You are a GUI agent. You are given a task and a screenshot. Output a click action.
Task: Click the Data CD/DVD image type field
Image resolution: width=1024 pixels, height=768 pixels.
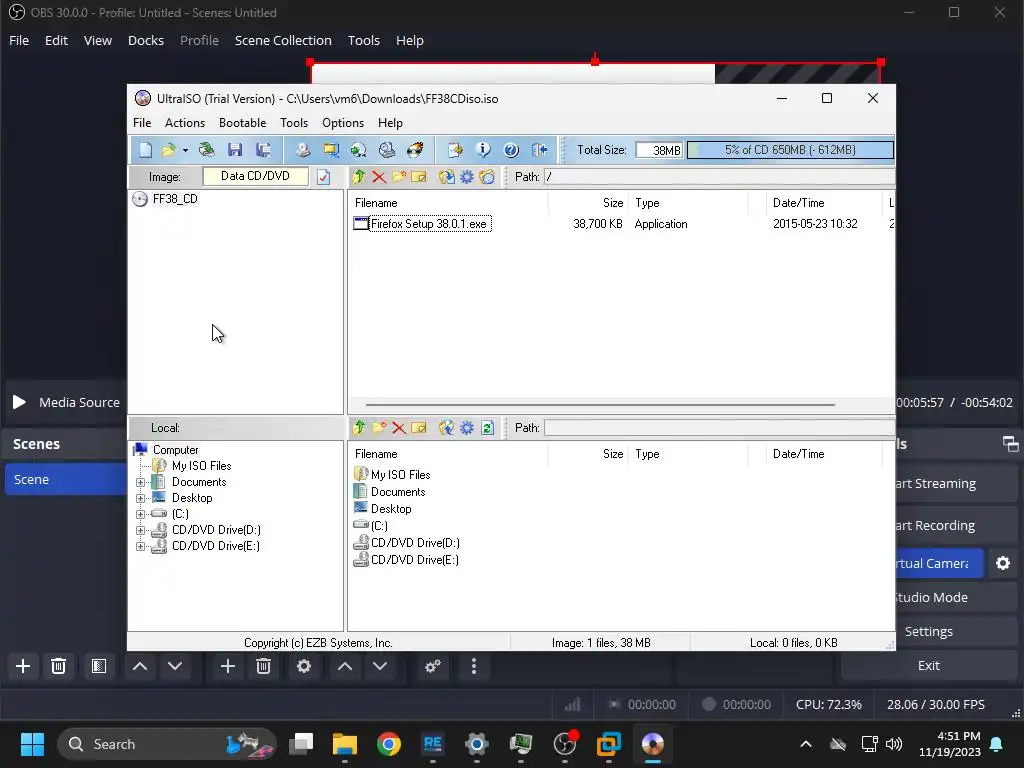click(x=255, y=176)
